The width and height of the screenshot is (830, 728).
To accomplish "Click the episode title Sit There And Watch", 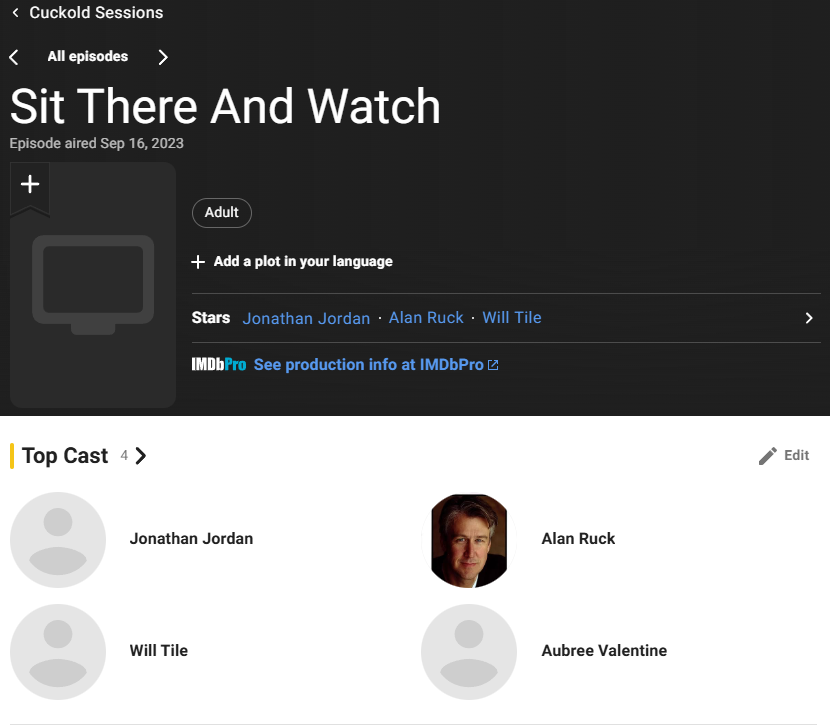I will coord(225,106).
